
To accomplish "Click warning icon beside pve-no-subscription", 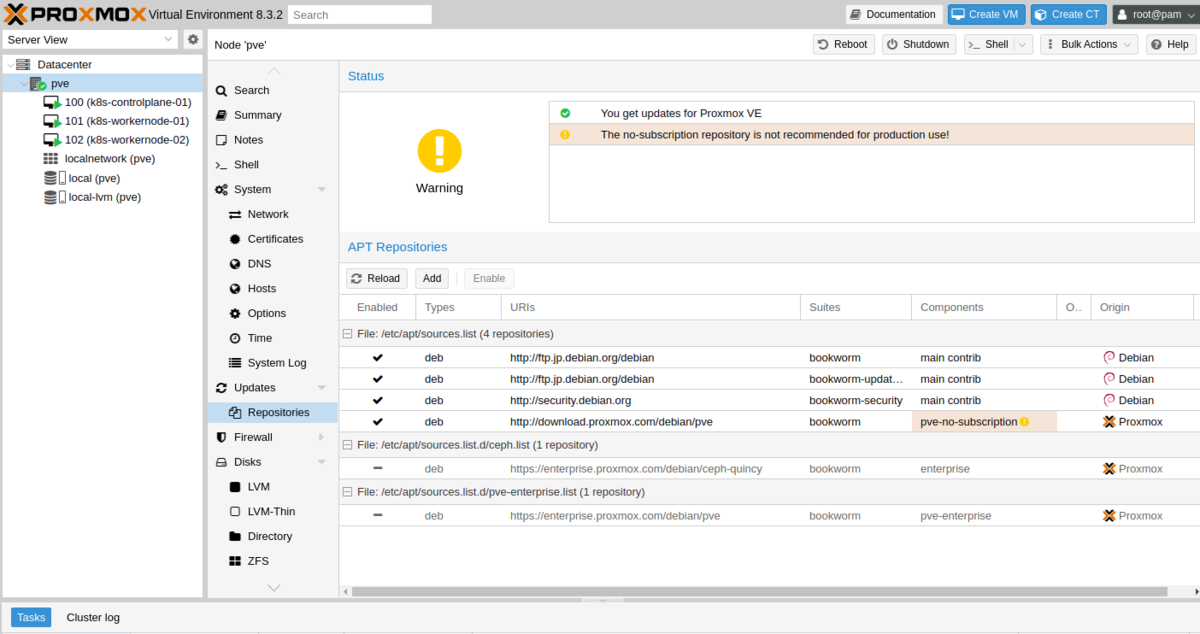I will tap(1025, 422).
